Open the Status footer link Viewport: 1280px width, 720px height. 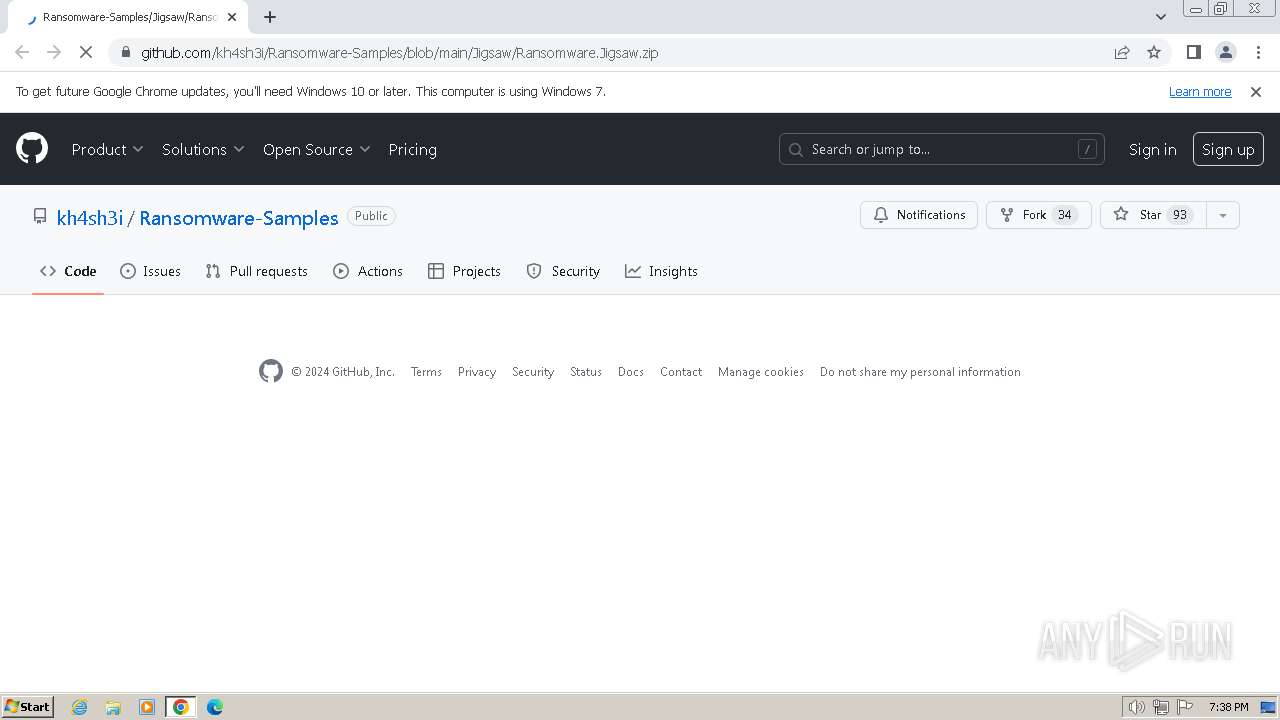pyautogui.click(x=586, y=372)
